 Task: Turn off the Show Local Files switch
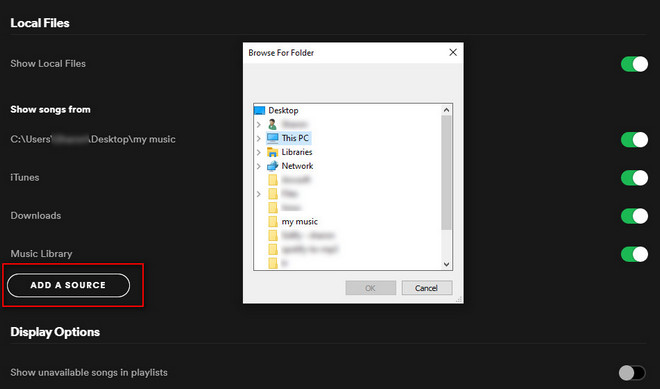[x=634, y=64]
